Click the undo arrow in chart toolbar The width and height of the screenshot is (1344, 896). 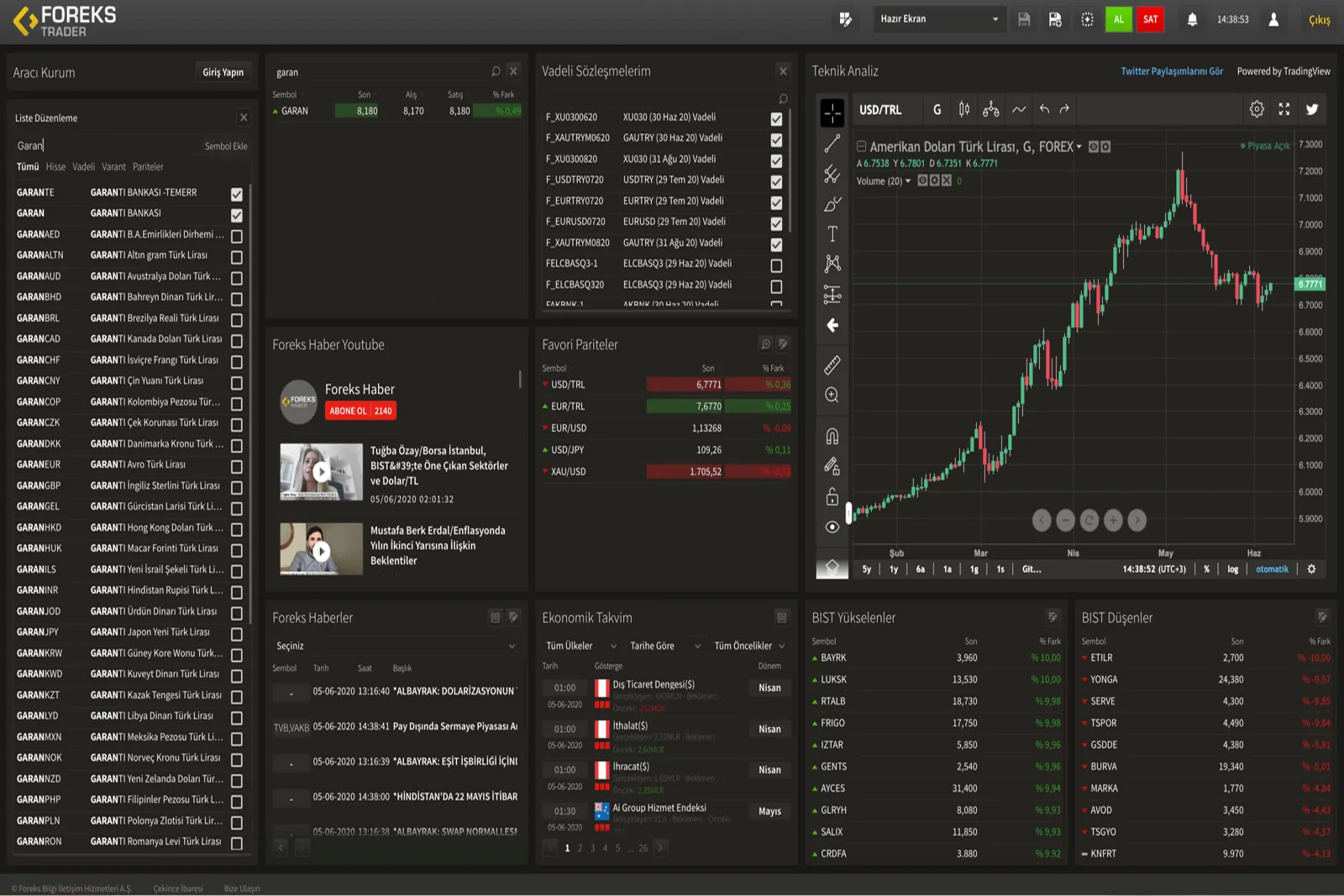pyautogui.click(x=1044, y=109)
